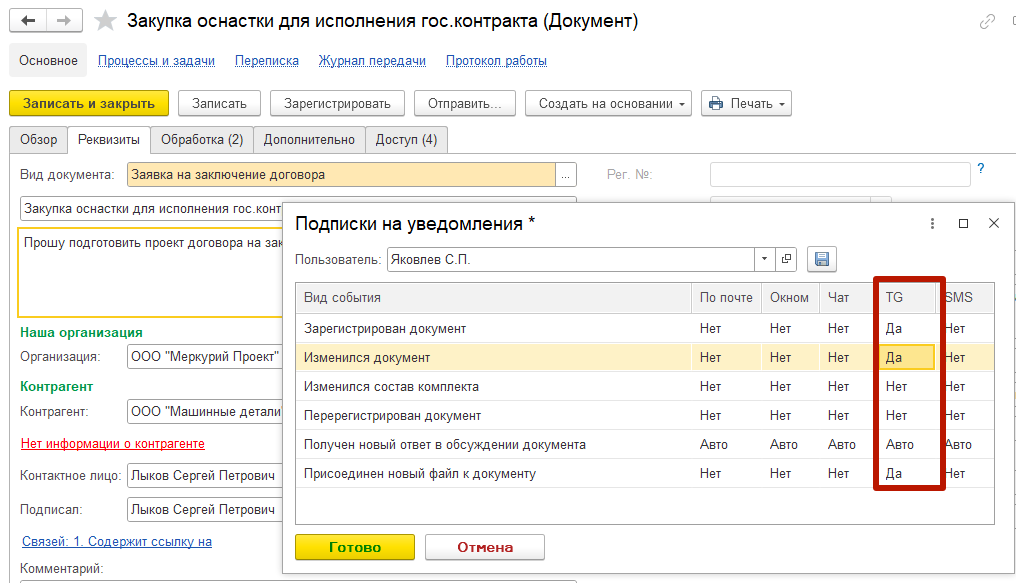The width and height of the screenshot is (1016, 583).
Task: Expand the Пользователь dropdown list
Action: pos(765,259)
